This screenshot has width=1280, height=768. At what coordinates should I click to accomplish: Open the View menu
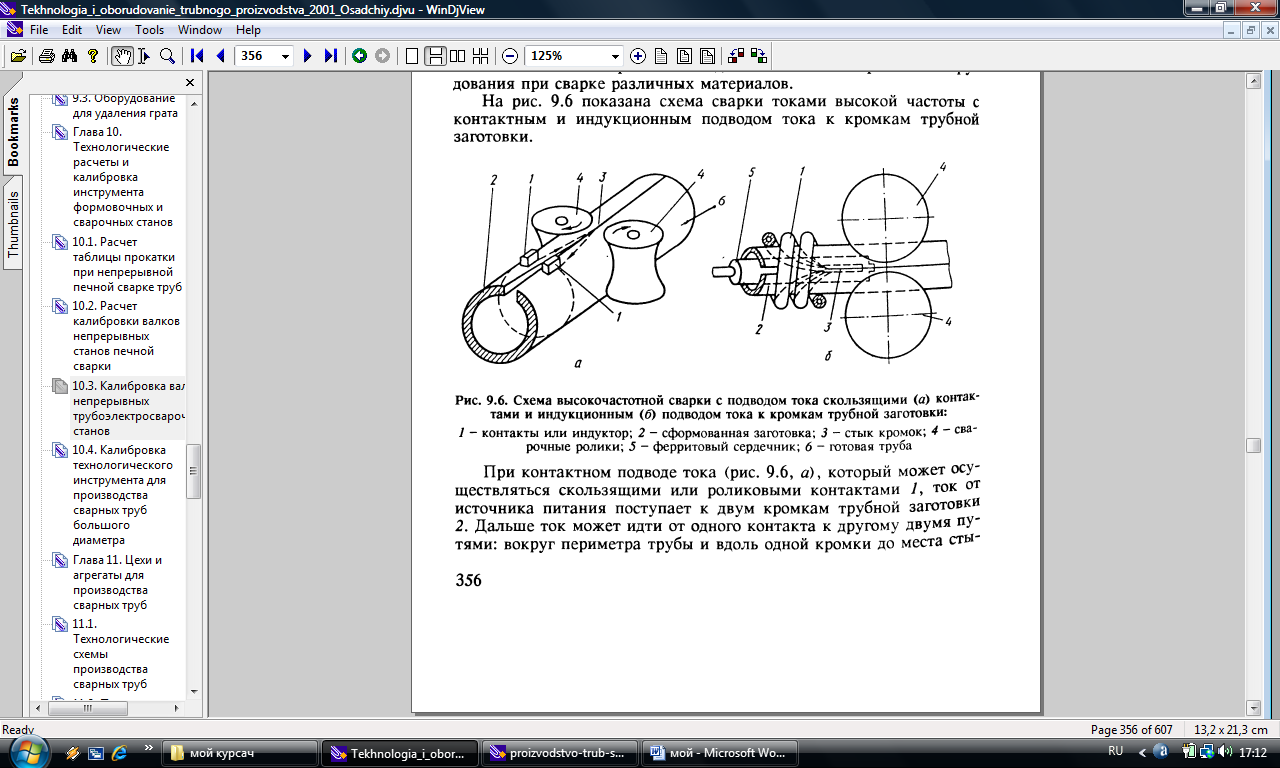click(110, 30)
